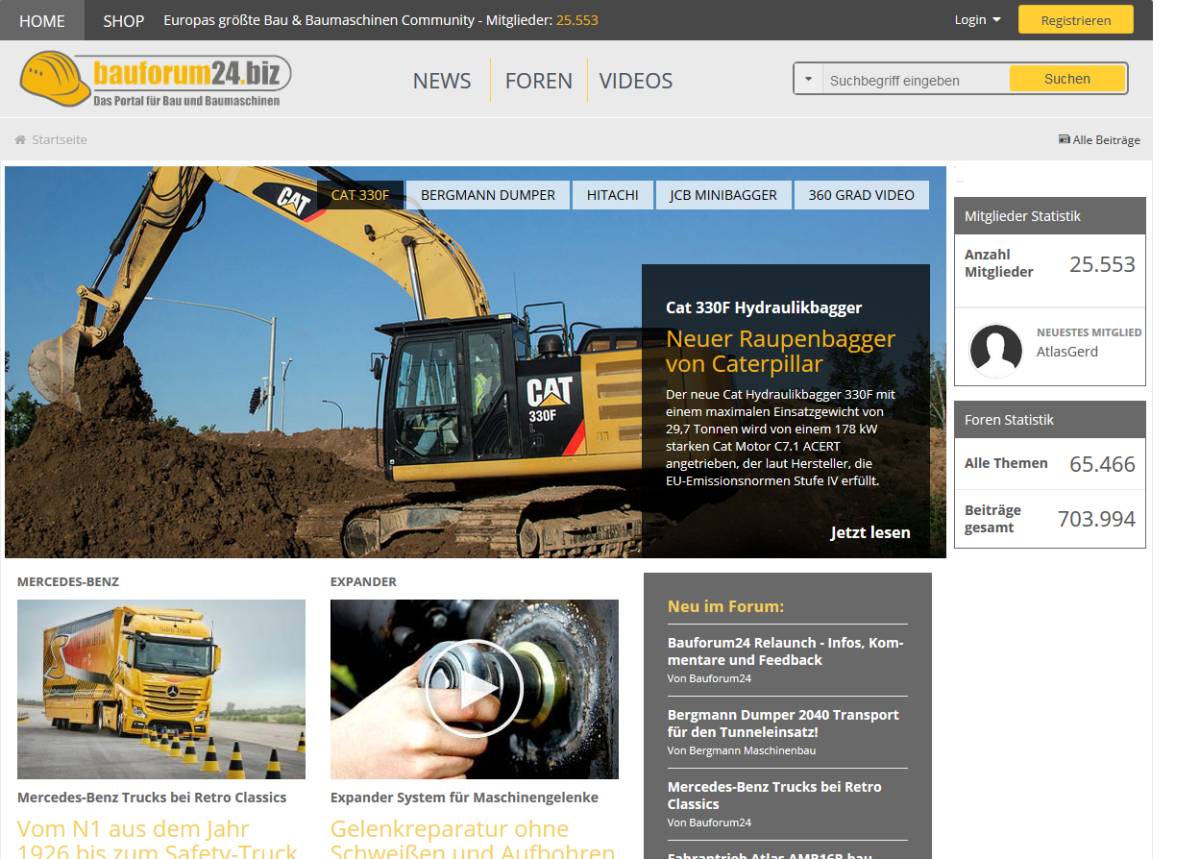The width and height of the screenshot is (1200, 859).
Task: Click newest member name AtlasGerd
Action: click(x=1067, y=352)
